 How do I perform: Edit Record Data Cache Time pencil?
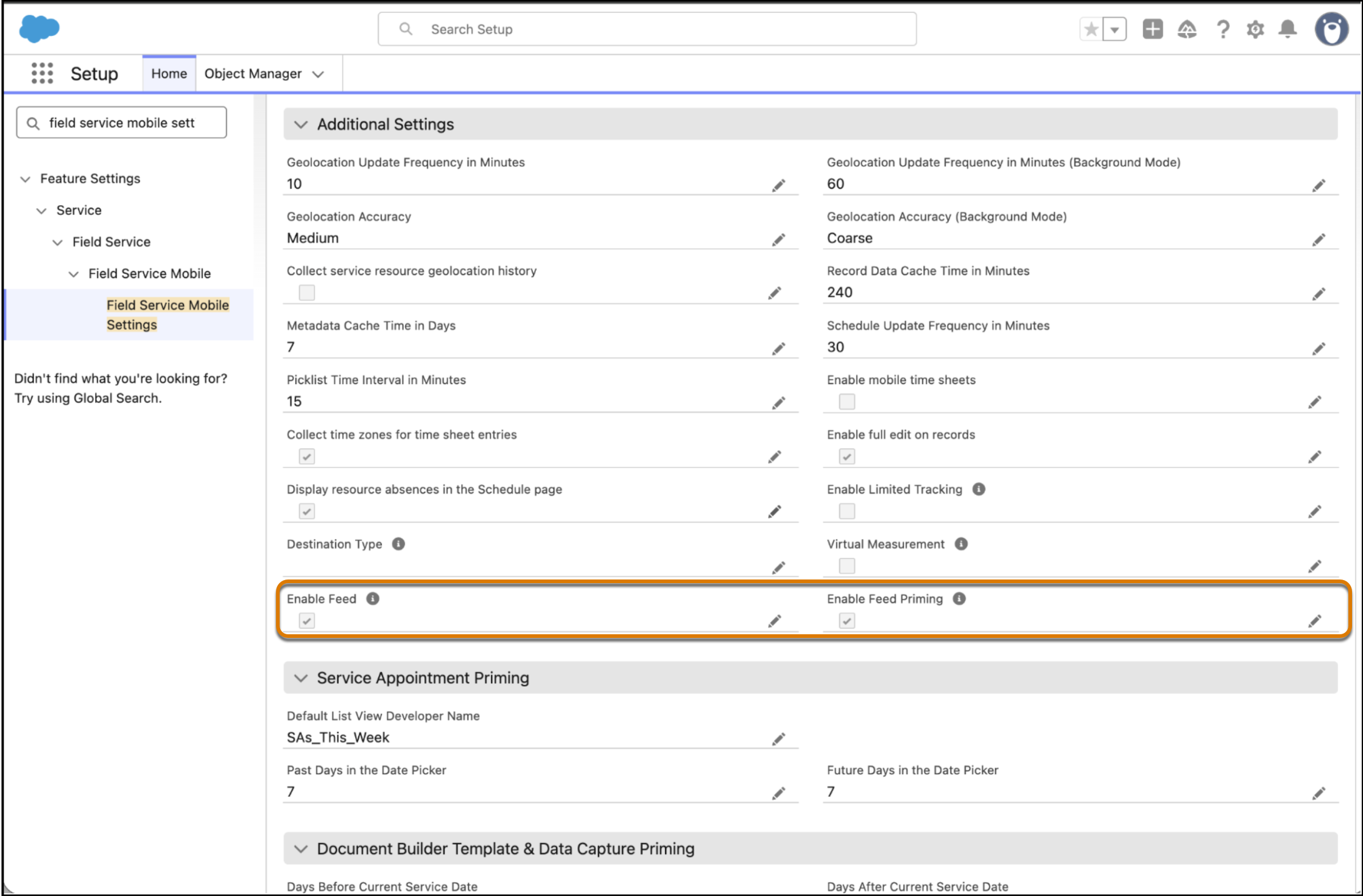coord(1319,294)
